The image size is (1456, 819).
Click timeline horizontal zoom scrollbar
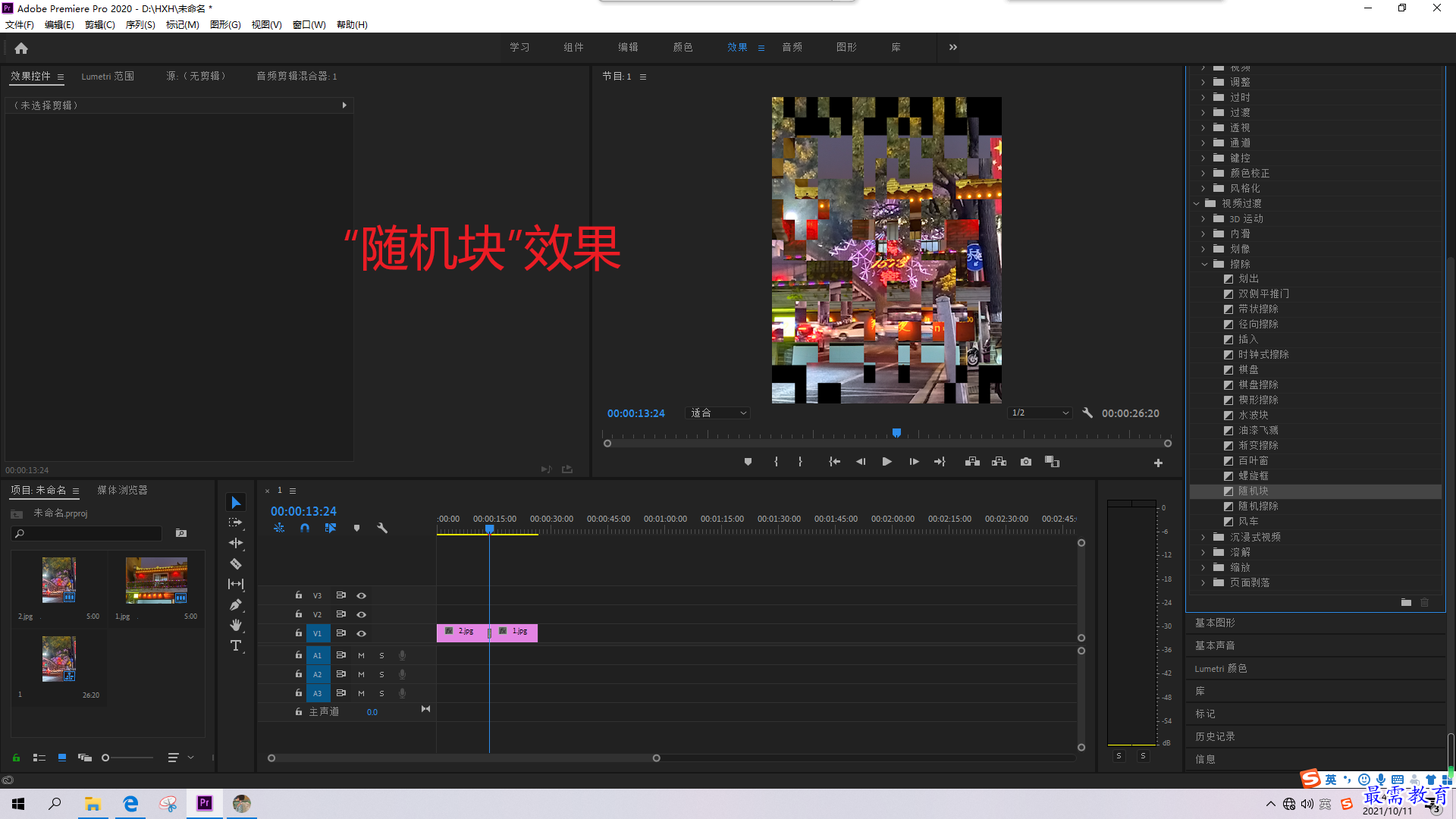click(x=464, y=758)
